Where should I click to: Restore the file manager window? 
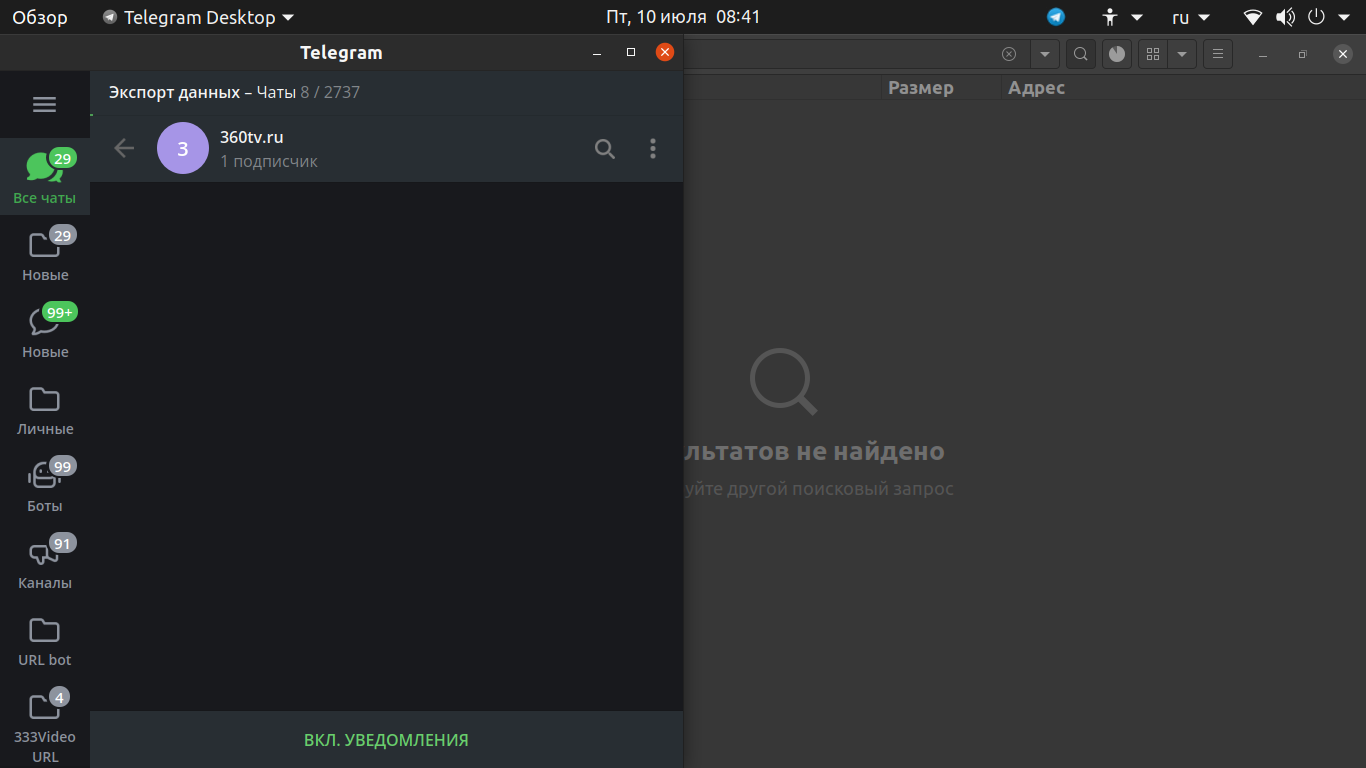[1302, 54]
